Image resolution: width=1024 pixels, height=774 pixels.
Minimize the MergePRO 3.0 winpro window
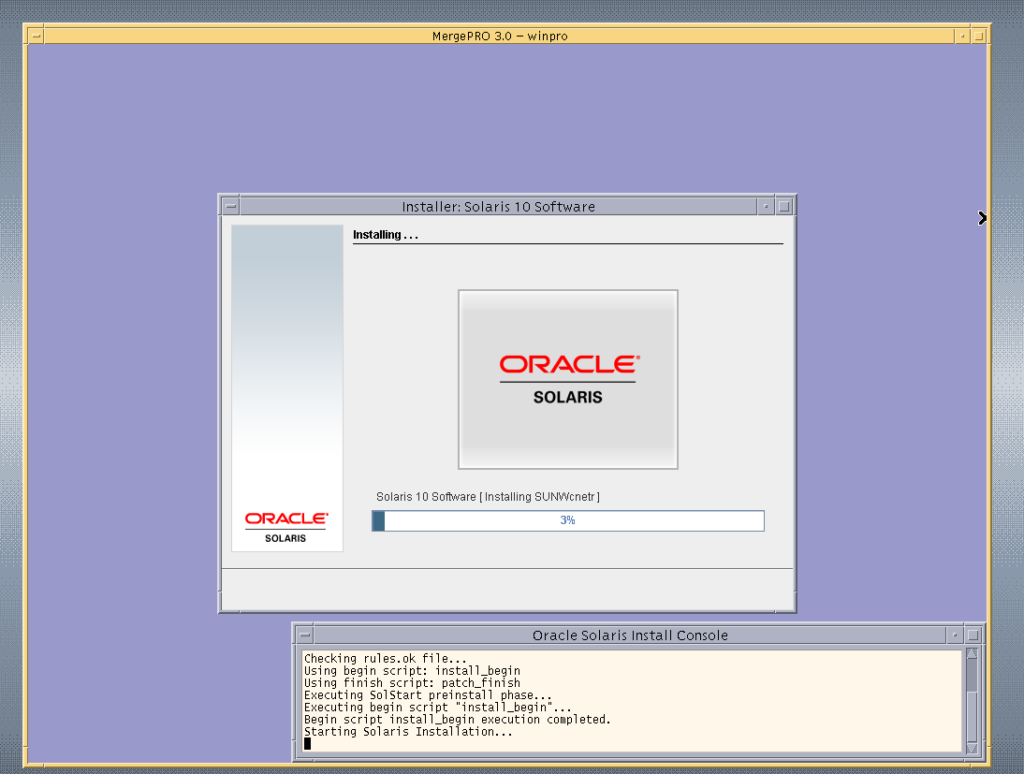(963, 36)
